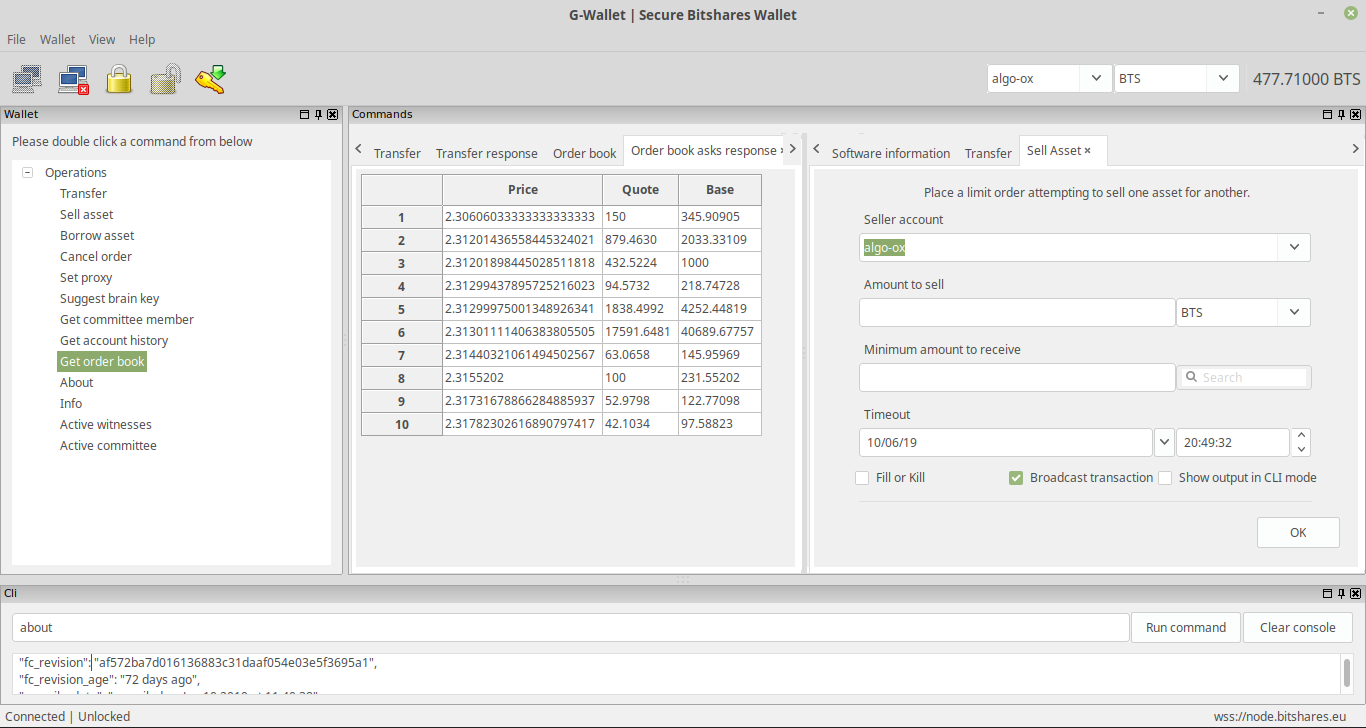Click the open padlock unlock wallet icon

click(x=165, y=79)
